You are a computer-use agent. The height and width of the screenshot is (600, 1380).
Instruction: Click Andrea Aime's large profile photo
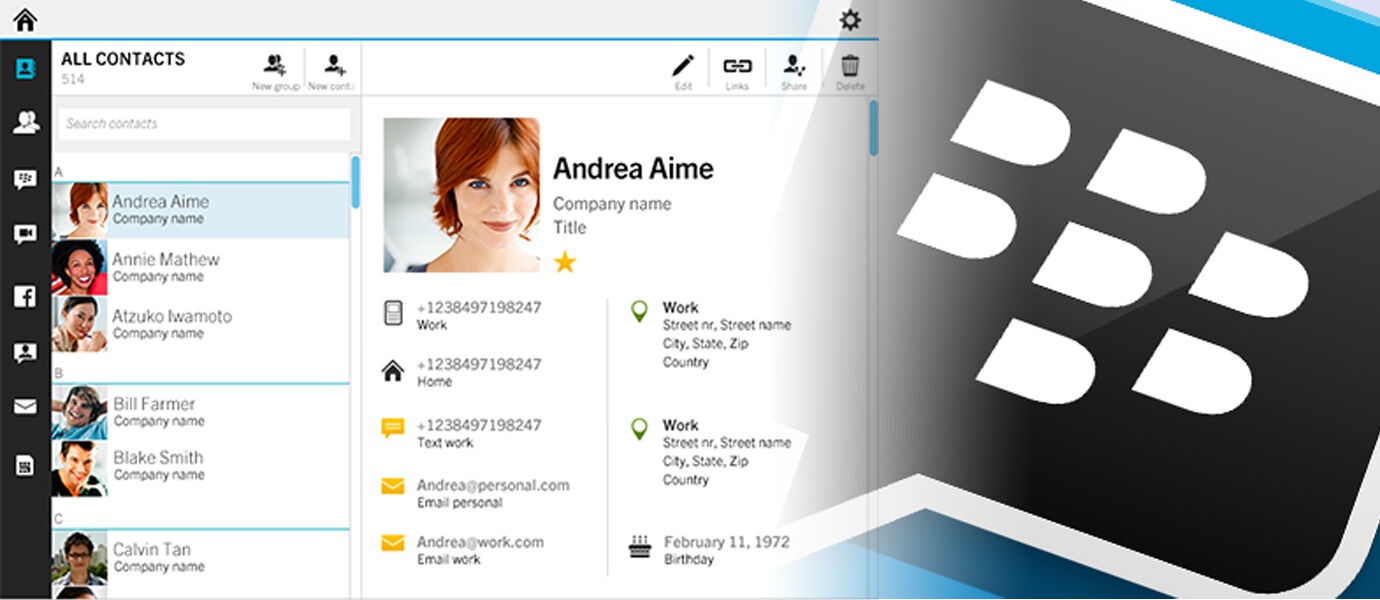461,195
